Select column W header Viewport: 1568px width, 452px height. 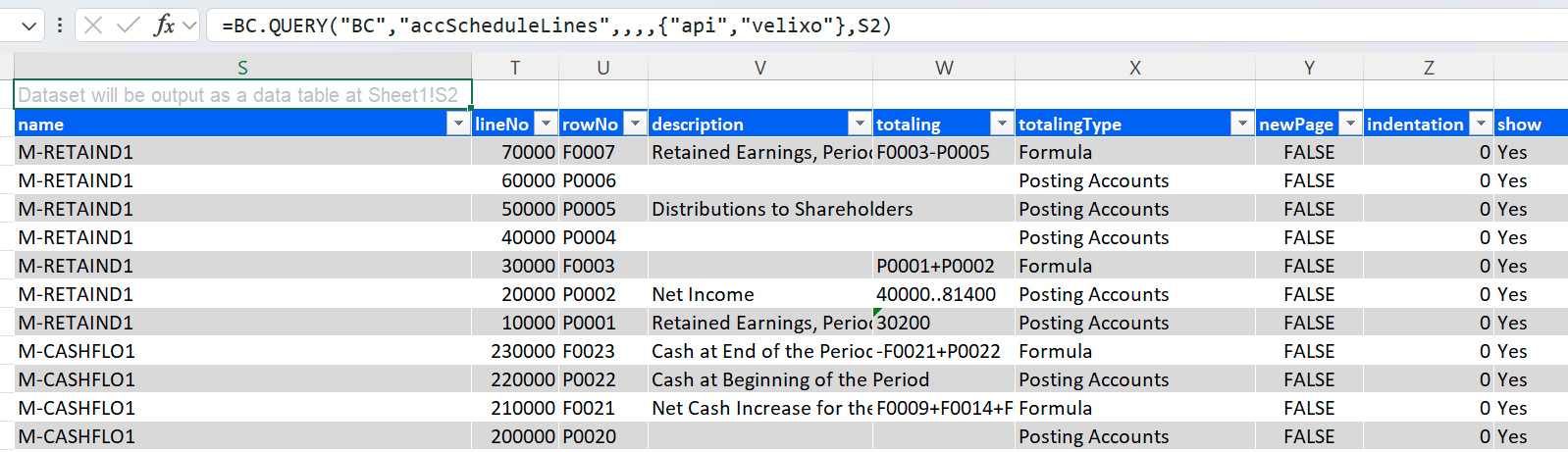944,68
